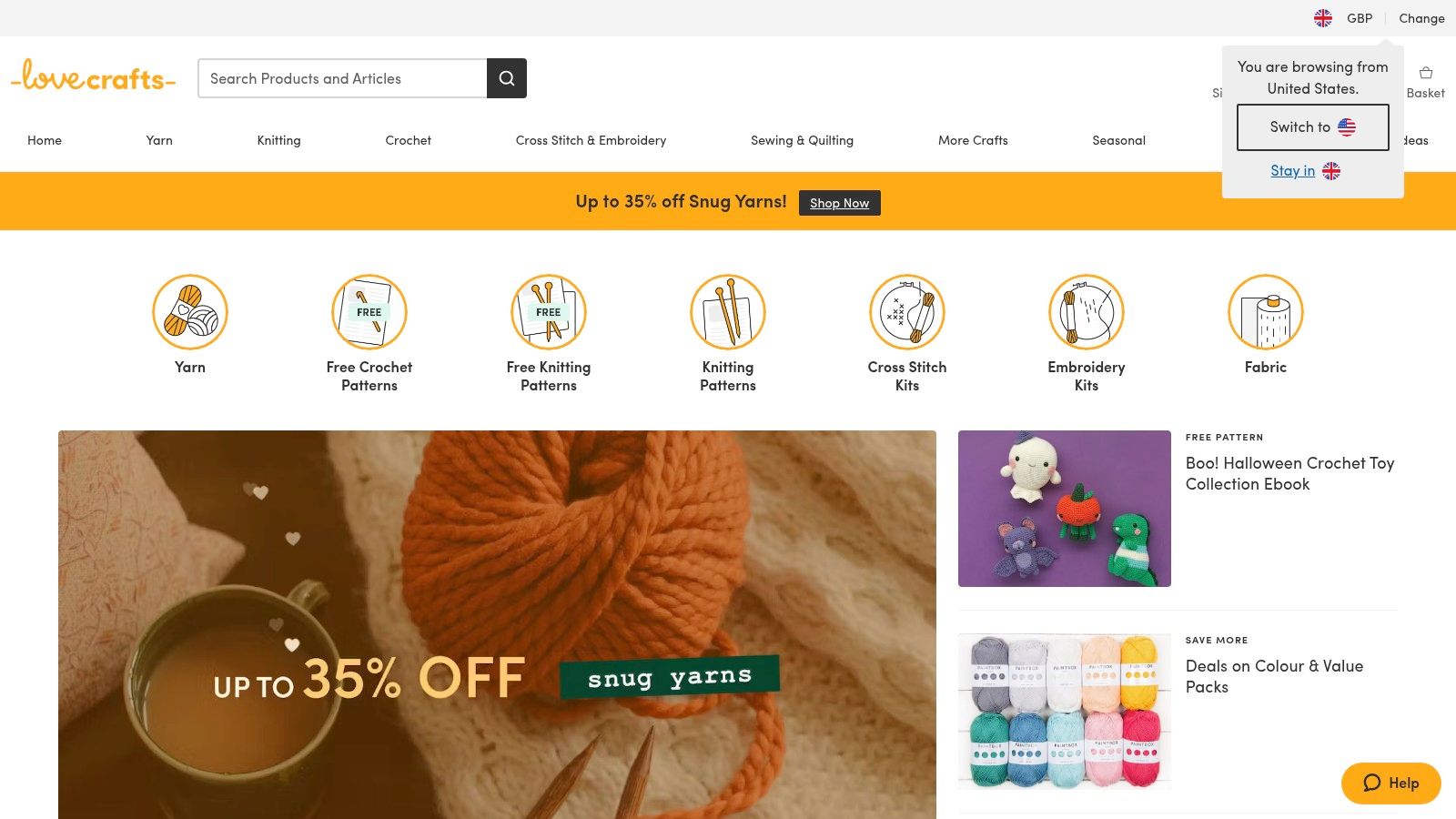Viewport: 1456px width, 819px height.
Task: Open the Knitting menu item
Action: [x=278, y=140]
